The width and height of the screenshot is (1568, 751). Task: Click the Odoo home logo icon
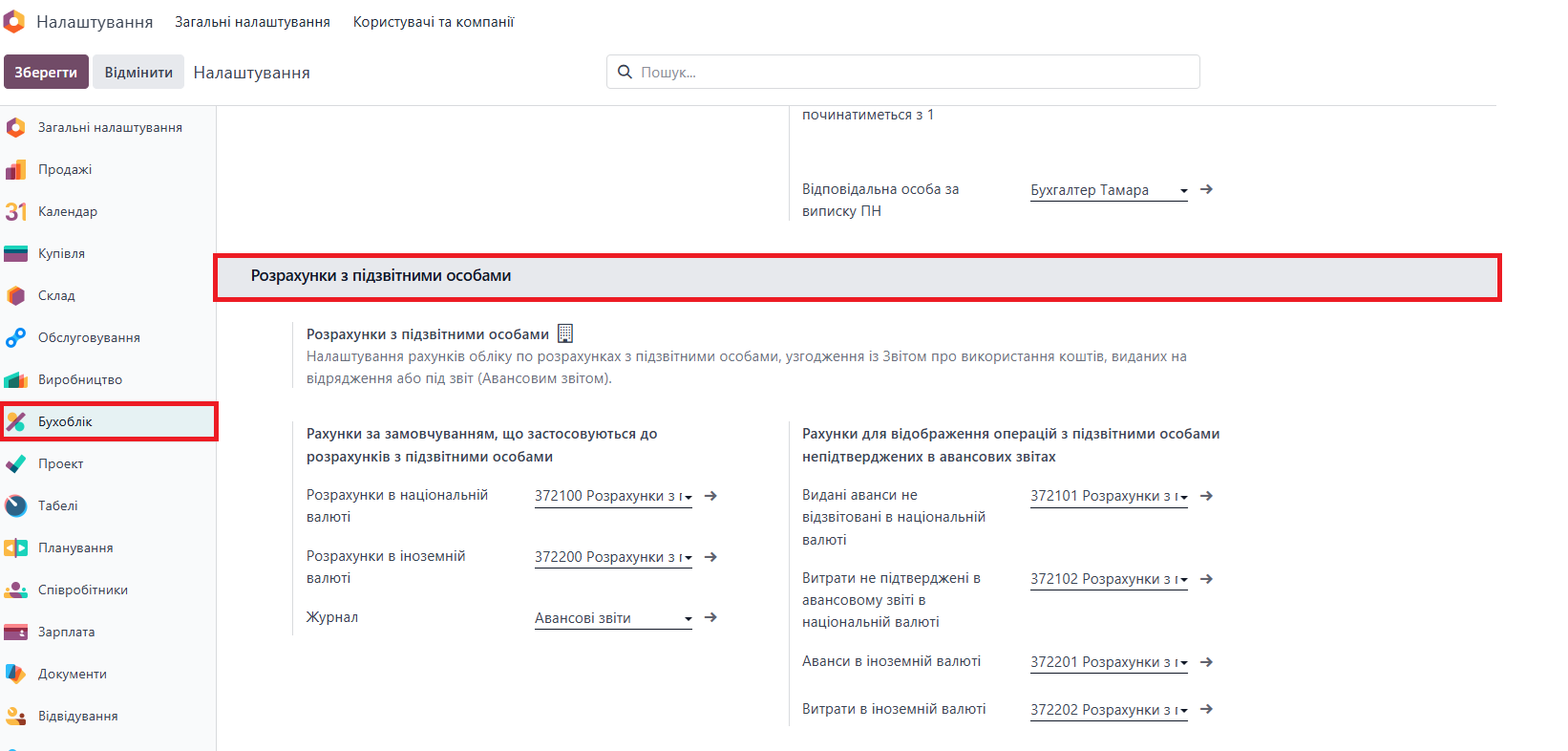point(14,21)
